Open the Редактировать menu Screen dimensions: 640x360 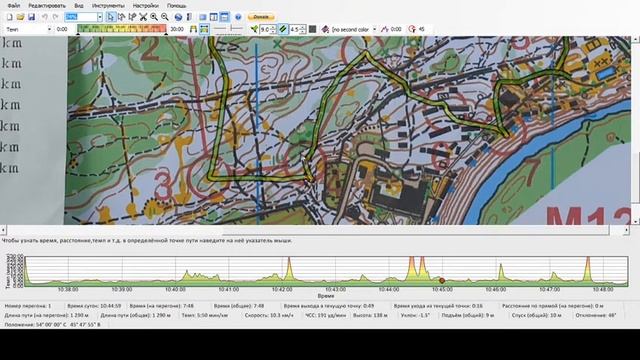[x=47, y=6]
